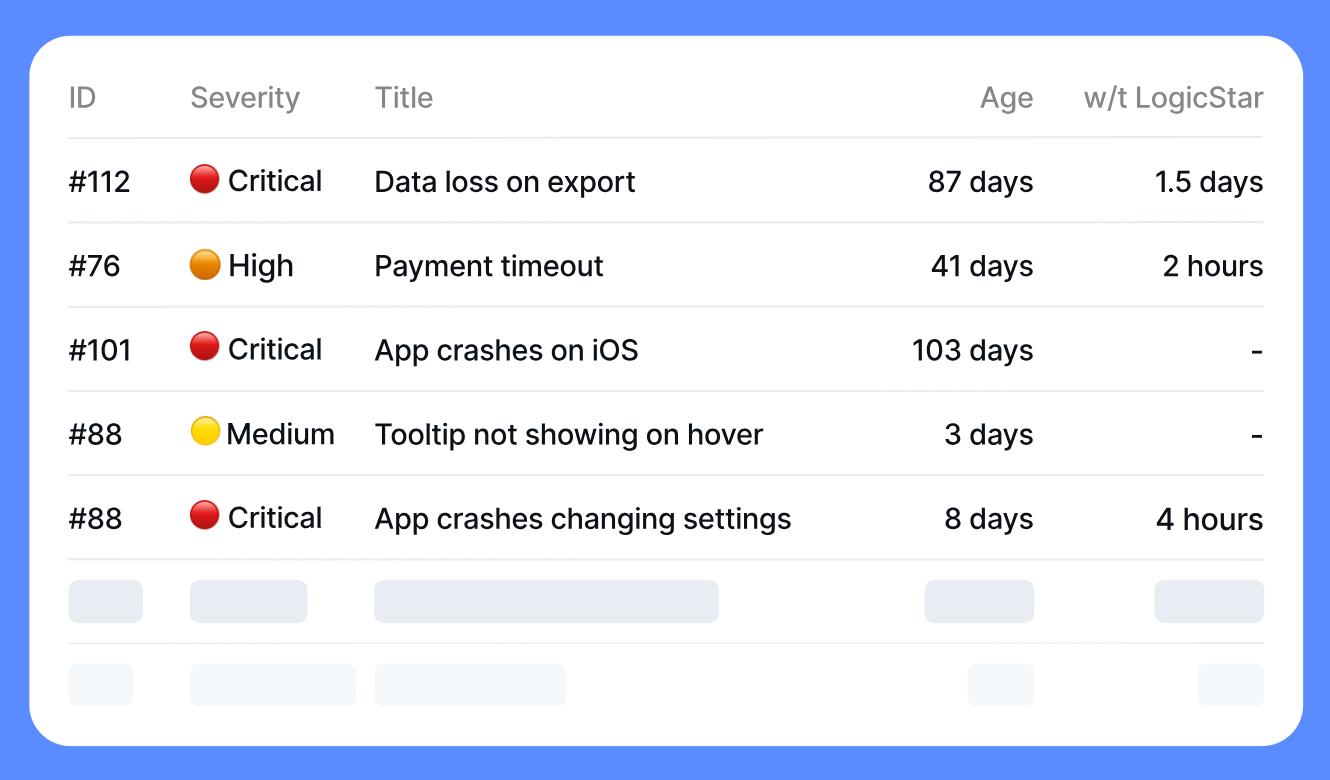Select issue ID #101
Screen dimensions: 1330x780
(99, 350)
